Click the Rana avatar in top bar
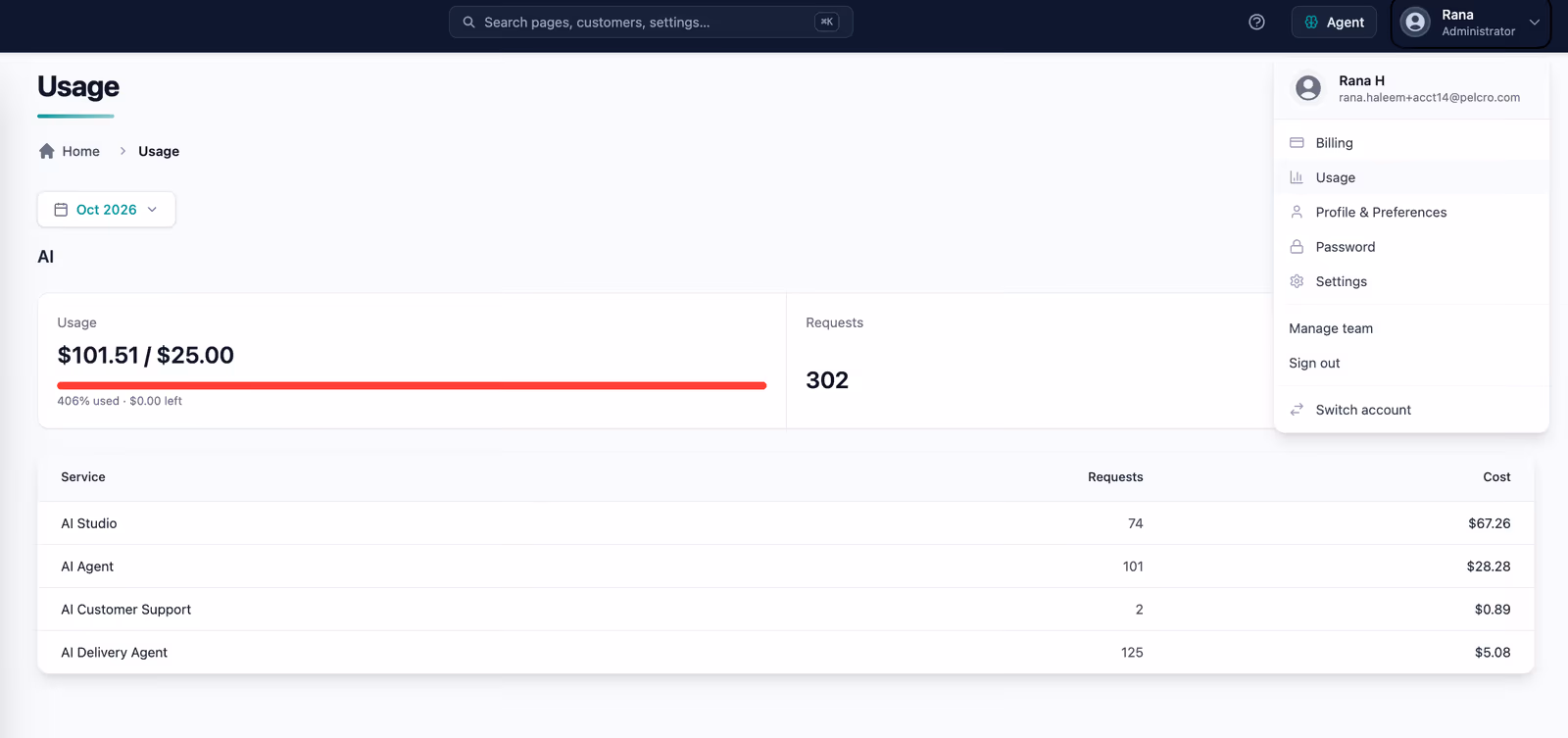1568x738 pixels. (x=1415, y=22)
